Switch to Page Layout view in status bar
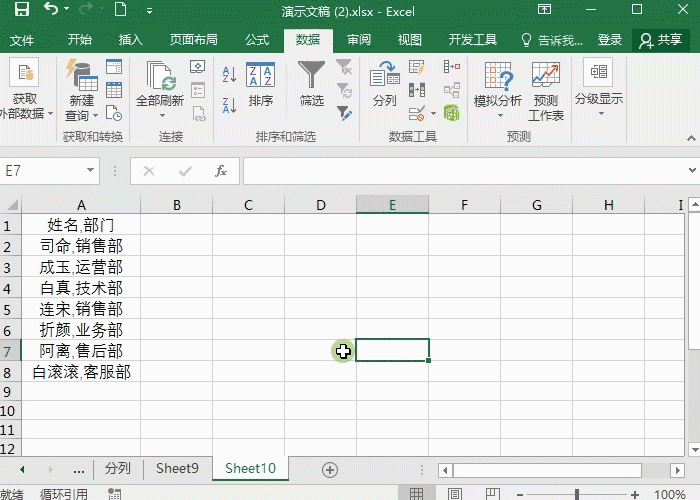Viewport: 700px width, 500px height. (454, 494)
